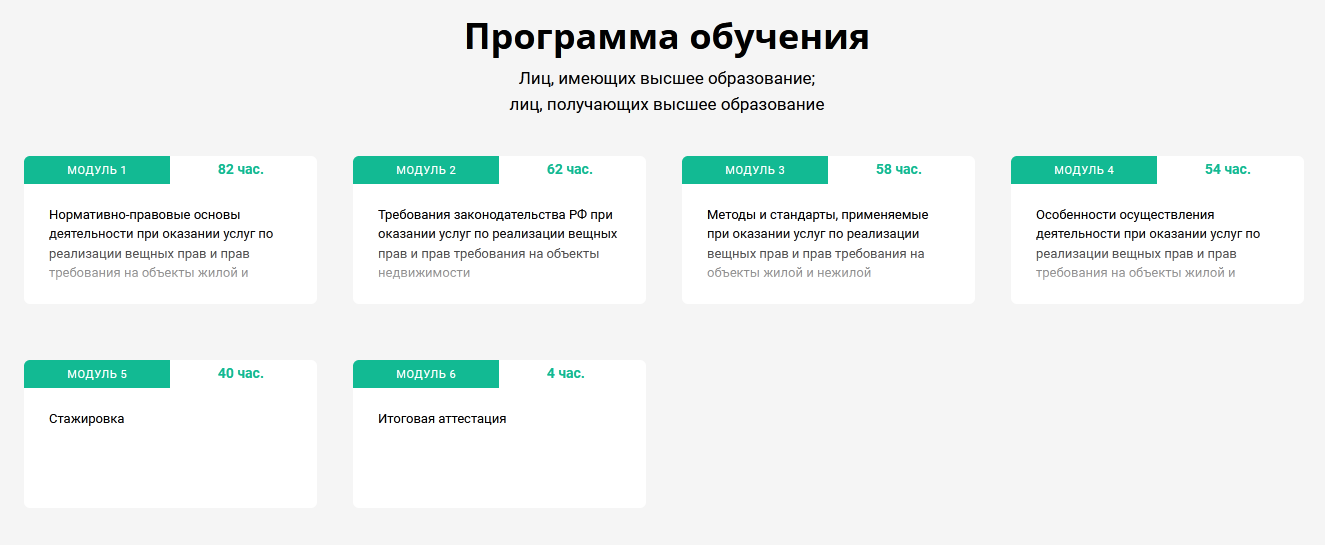Expand the "Особенности осуществления деятельности" description
This screenshot has height=545, width=1325.
tap(1148, 243)
